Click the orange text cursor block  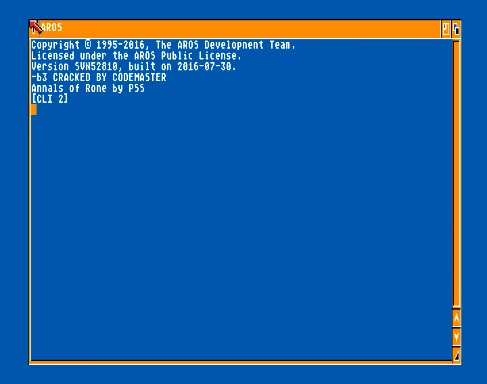33,109
